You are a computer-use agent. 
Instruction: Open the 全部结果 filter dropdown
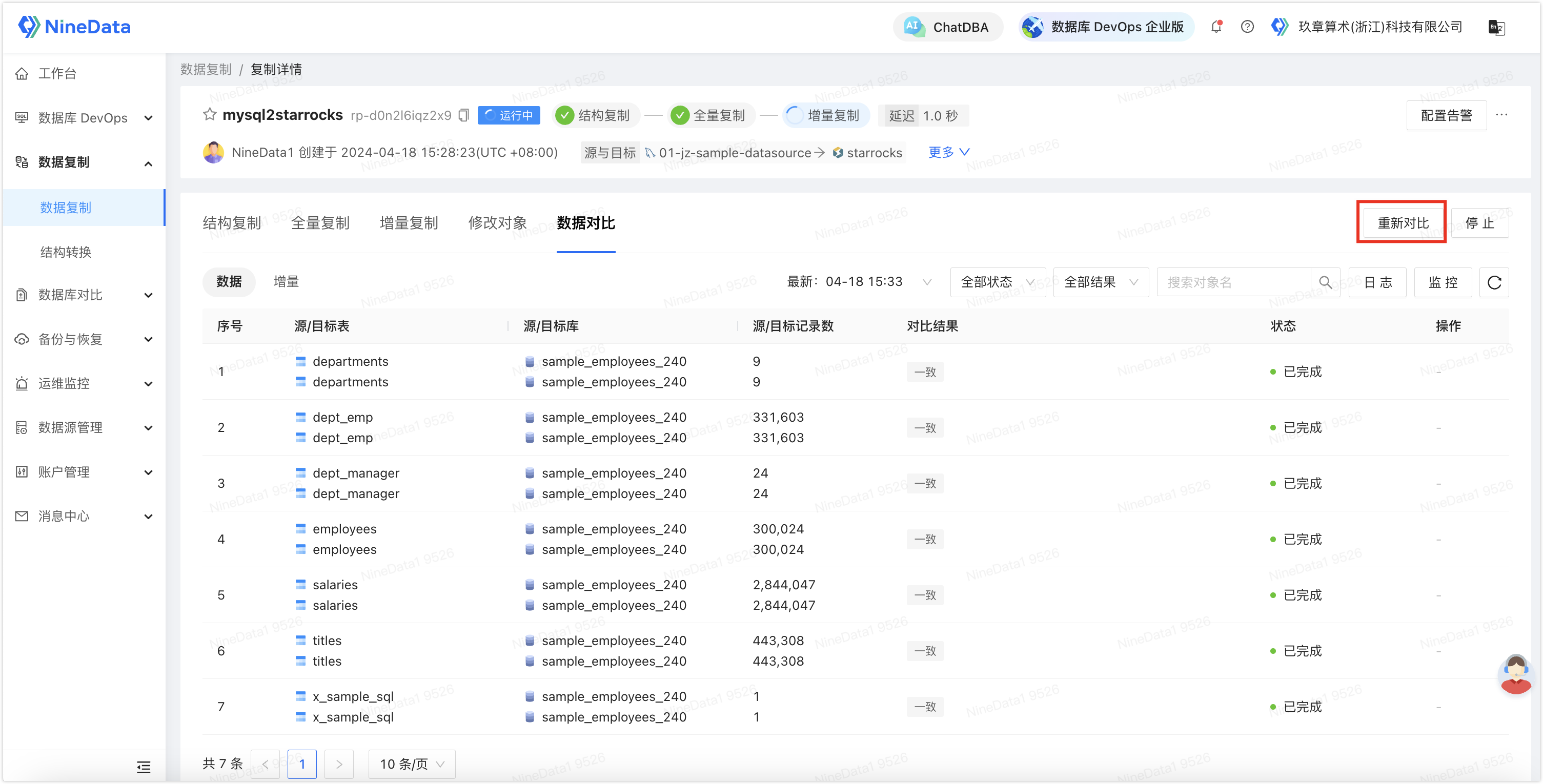pyautogui.click(x=1101, y=281)
